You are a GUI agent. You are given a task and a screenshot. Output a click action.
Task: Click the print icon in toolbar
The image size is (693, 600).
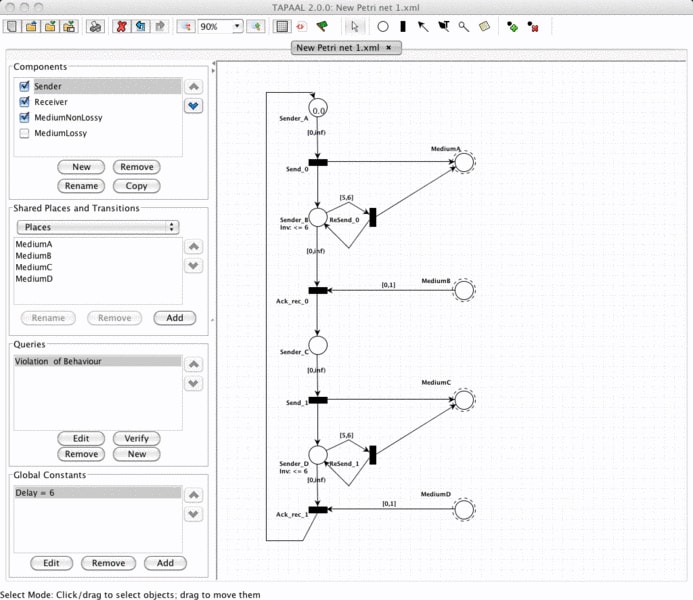click(95, 27)
